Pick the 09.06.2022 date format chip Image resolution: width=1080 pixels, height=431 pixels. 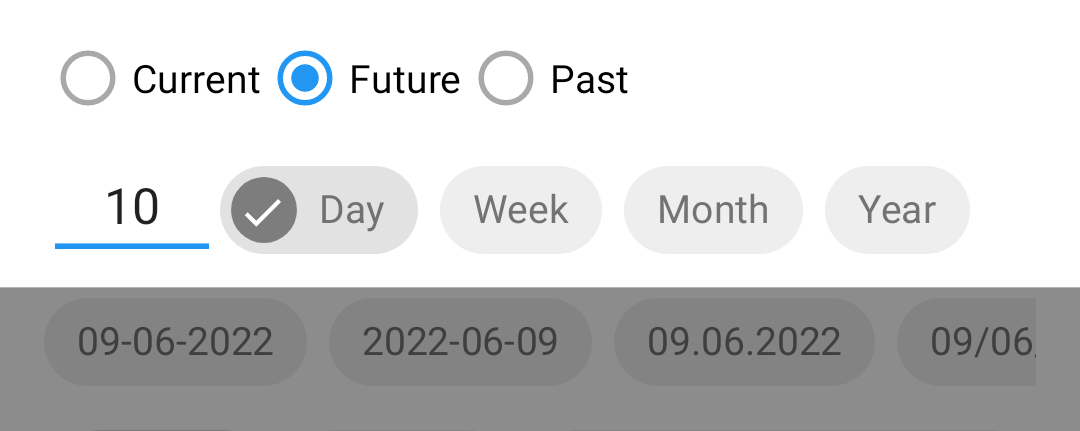click(744, 341)
